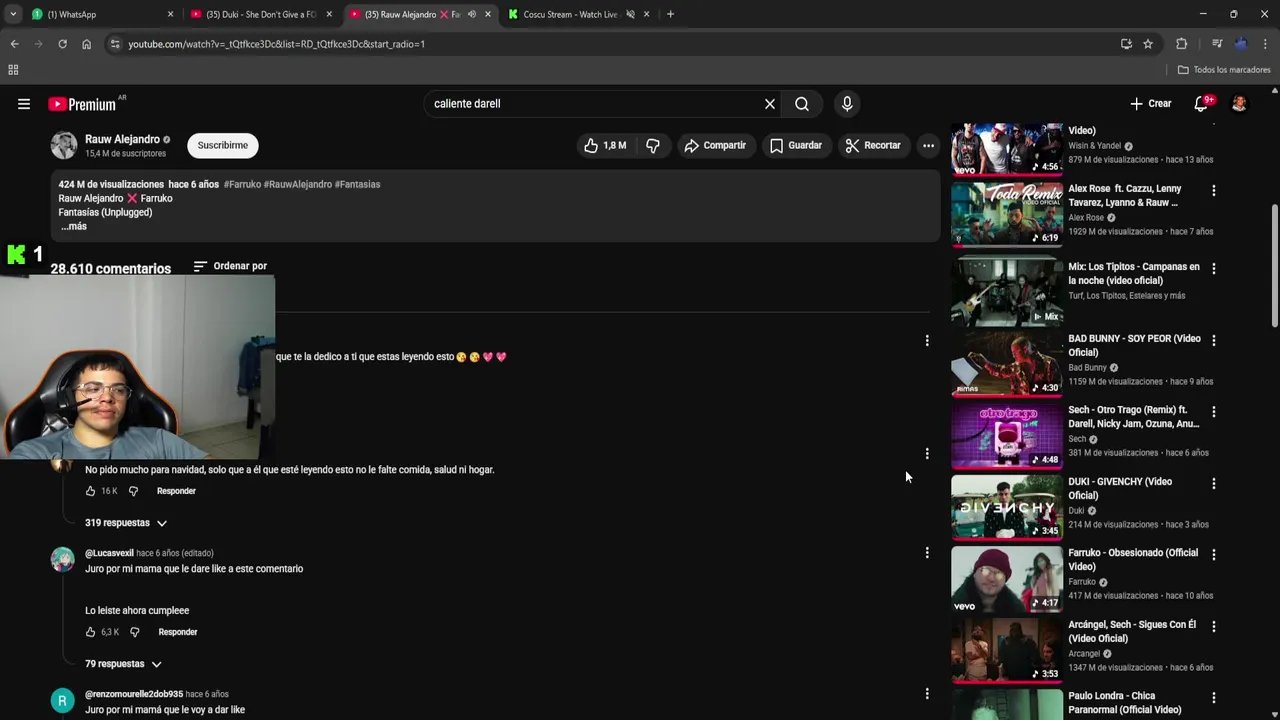Open browser extensions puzzle icon

pos(1181,44)
